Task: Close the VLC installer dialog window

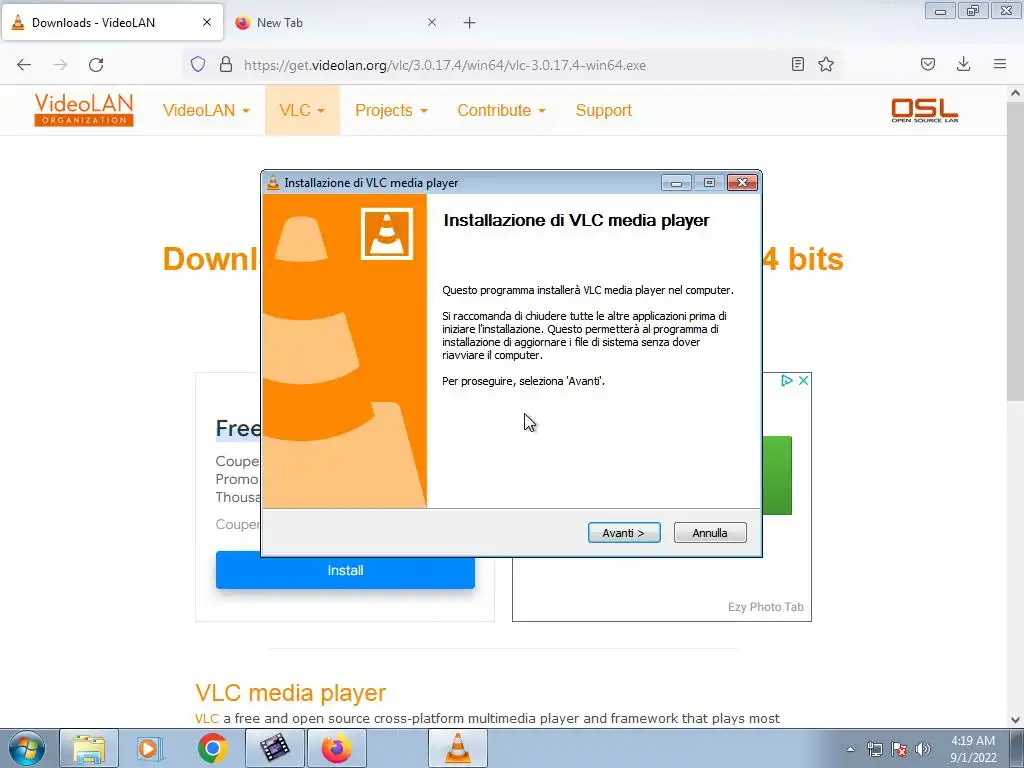Action: (743, 183)
